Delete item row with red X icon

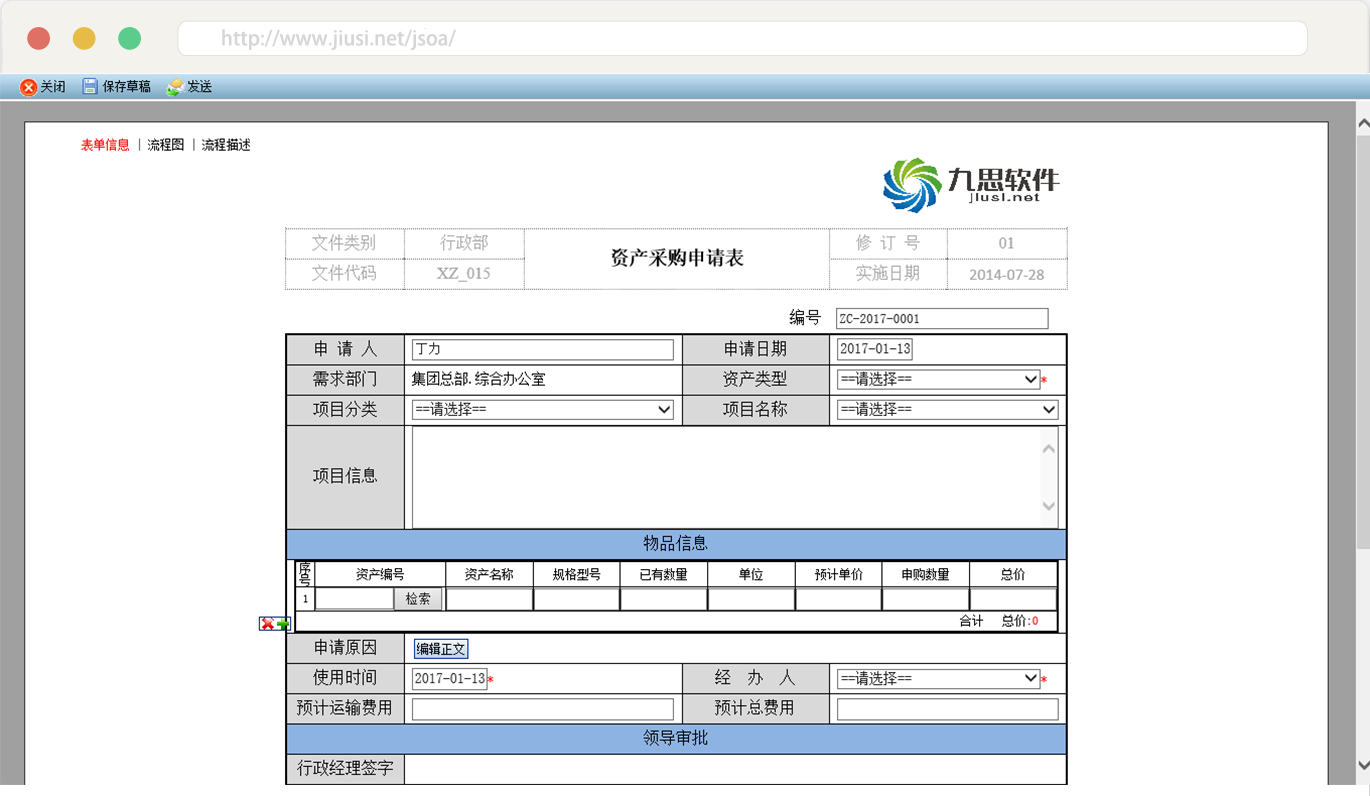point(267,624)
